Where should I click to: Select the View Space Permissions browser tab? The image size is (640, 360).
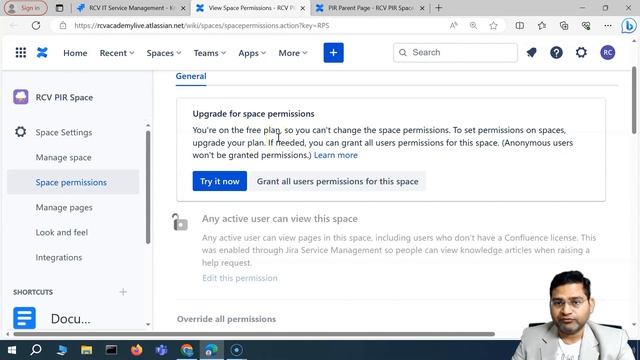click(251, 8)
